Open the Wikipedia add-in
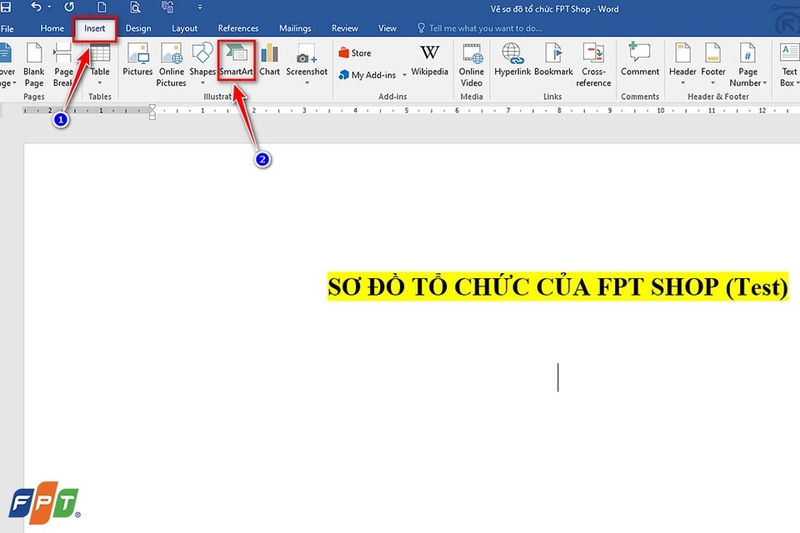The image size is (800, 533). pos(430,60)
